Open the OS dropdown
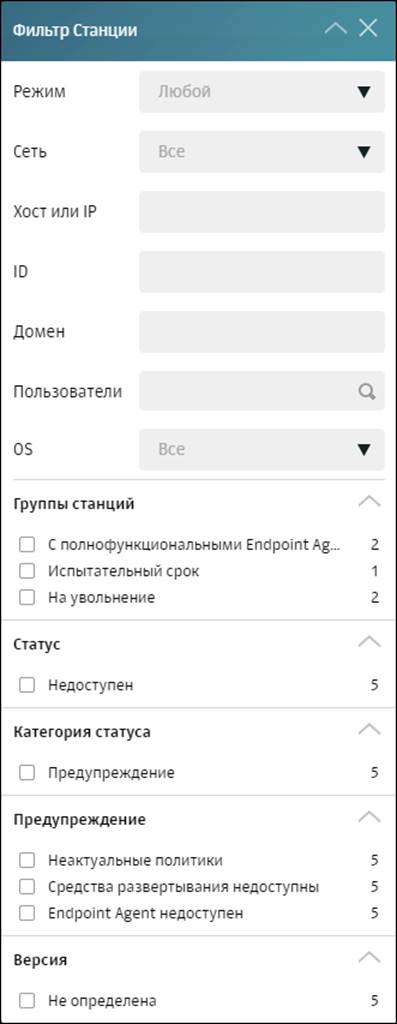This screenshot has width=397, height=1024. (x=262, y=449)
